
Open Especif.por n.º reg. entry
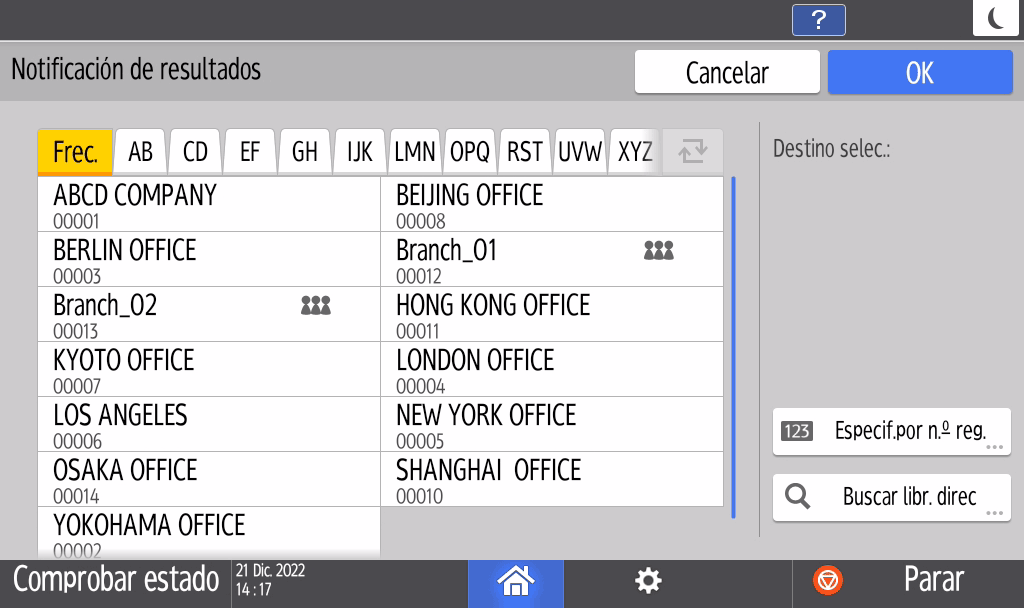coord(891,432)
